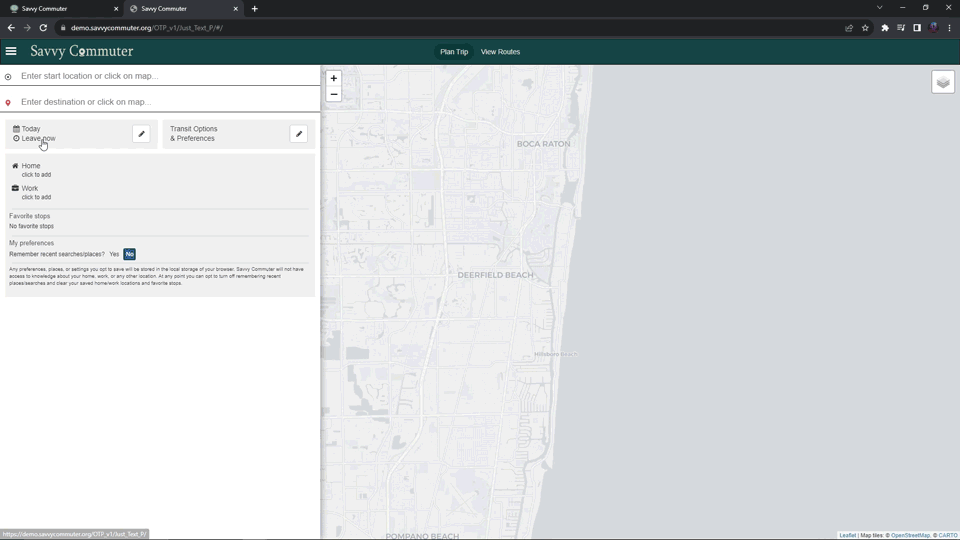Open the OpenStreetMap attribution link
Image resolution: width=960 pixels, height=540 pixels.
(x=910, y=535)
